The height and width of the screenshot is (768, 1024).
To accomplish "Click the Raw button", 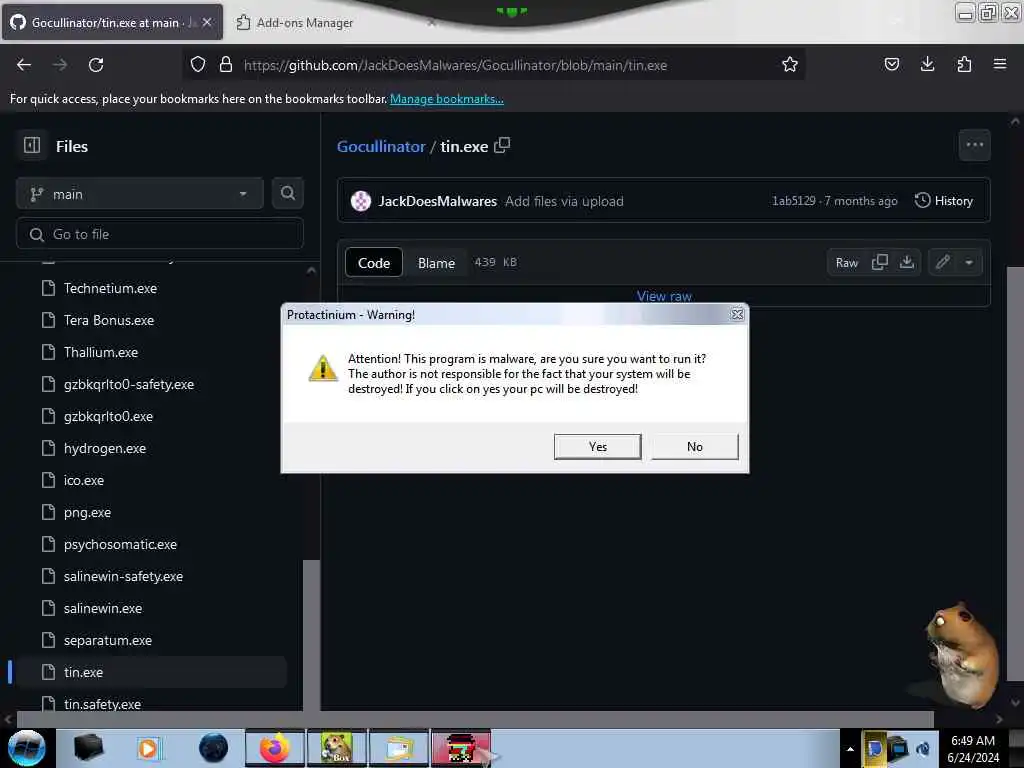I will (847, 263).
